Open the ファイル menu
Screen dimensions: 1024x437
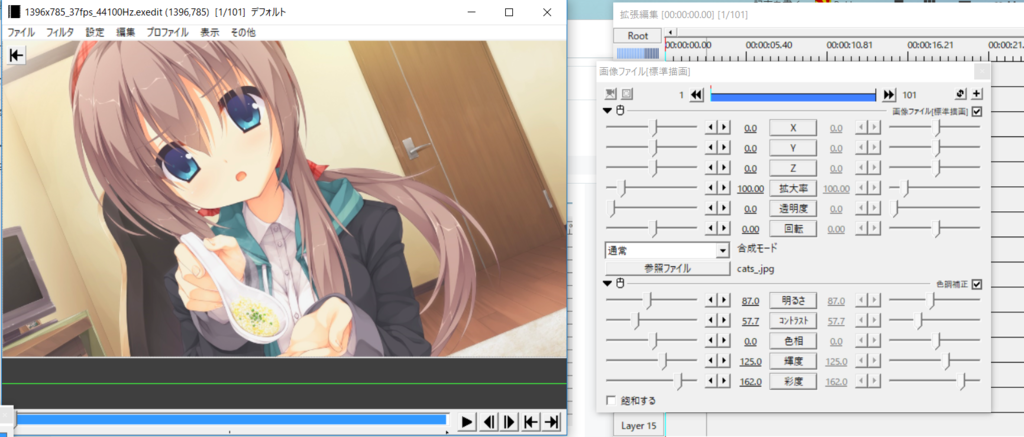[x=21, y=31]
